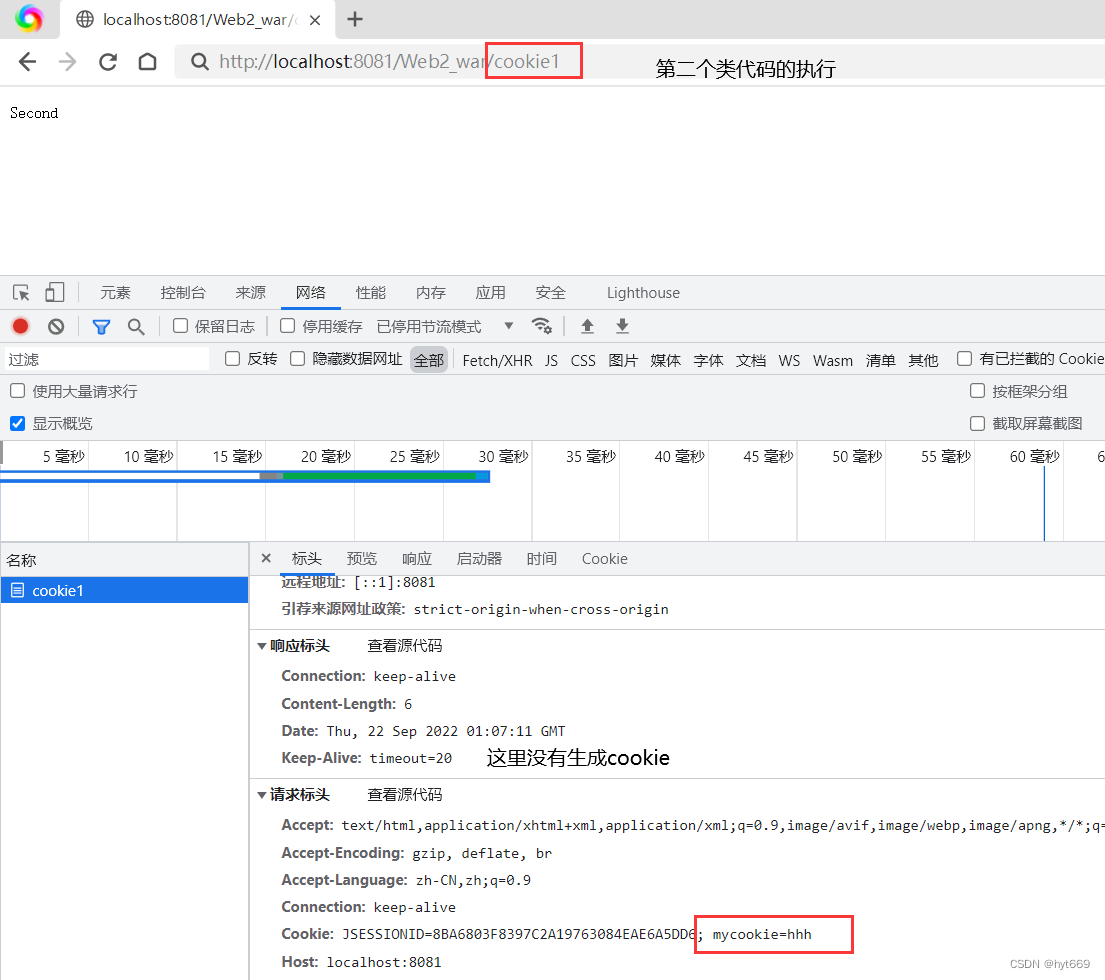Image resolution: width=1105 pixels, height=980 pixels.
Task: Click the page reload icon
Action: 108,61
